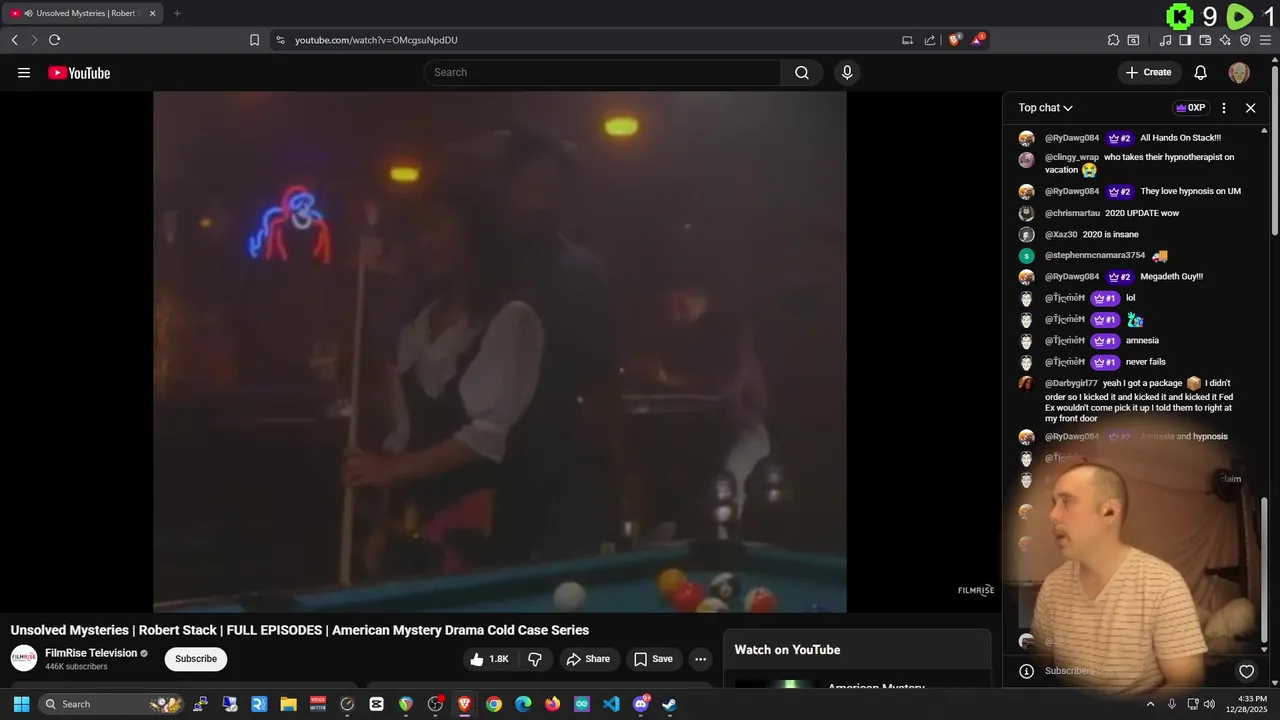Toggle the browser sidebar panel
This screenshot has width=1280, height=720.
point(1185,40)
